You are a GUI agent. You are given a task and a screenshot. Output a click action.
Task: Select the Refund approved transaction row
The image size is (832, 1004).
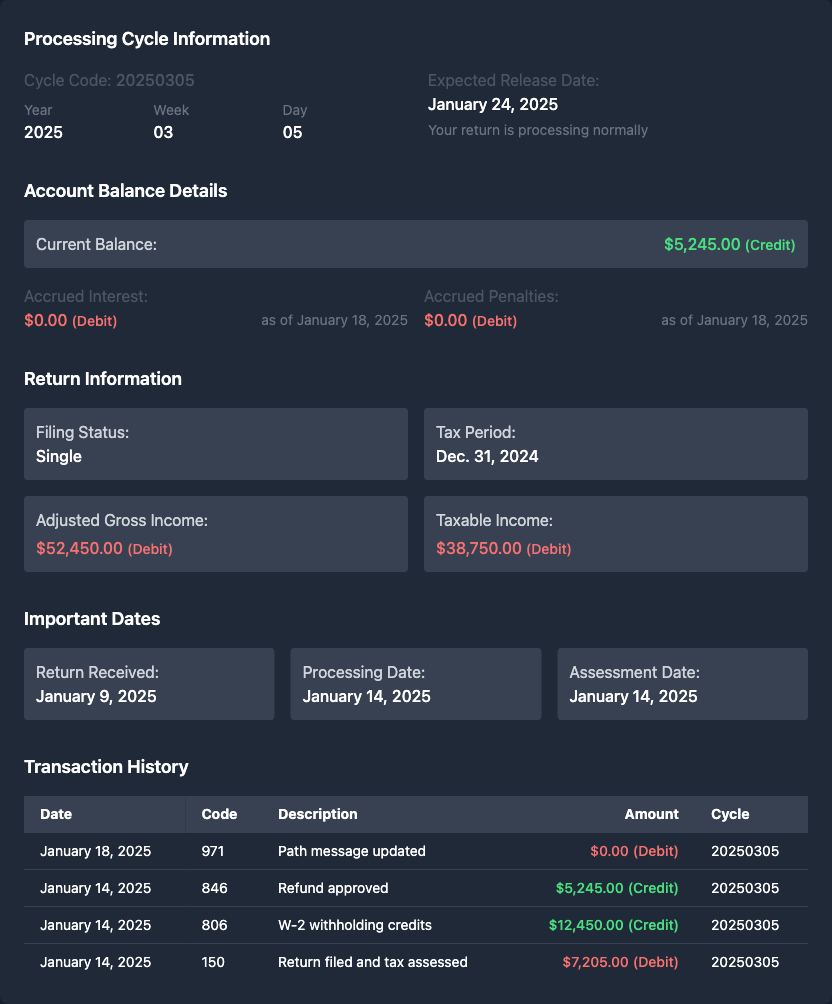(333, 888)
